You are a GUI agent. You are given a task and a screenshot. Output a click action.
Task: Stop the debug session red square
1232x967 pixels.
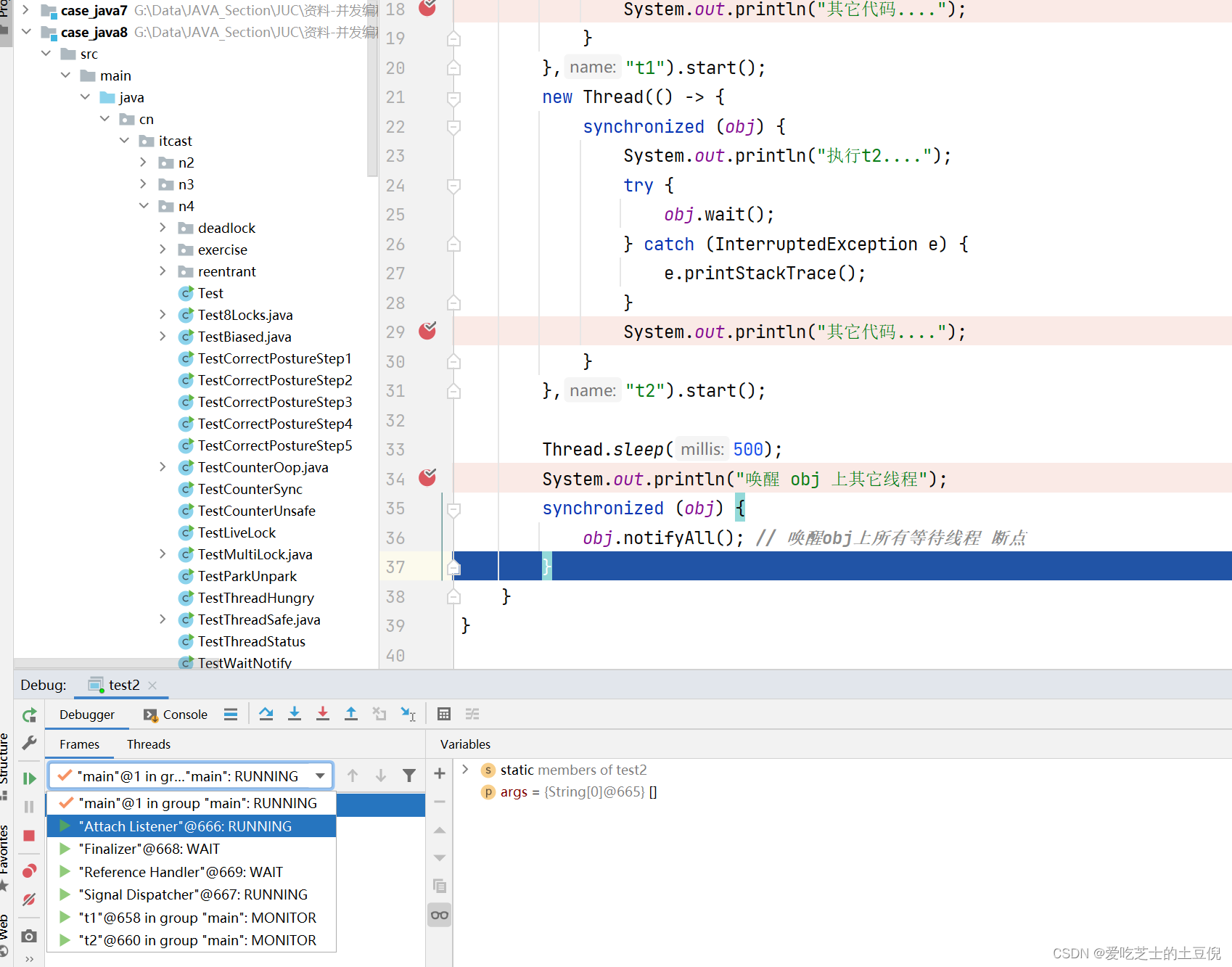[29, 836]
